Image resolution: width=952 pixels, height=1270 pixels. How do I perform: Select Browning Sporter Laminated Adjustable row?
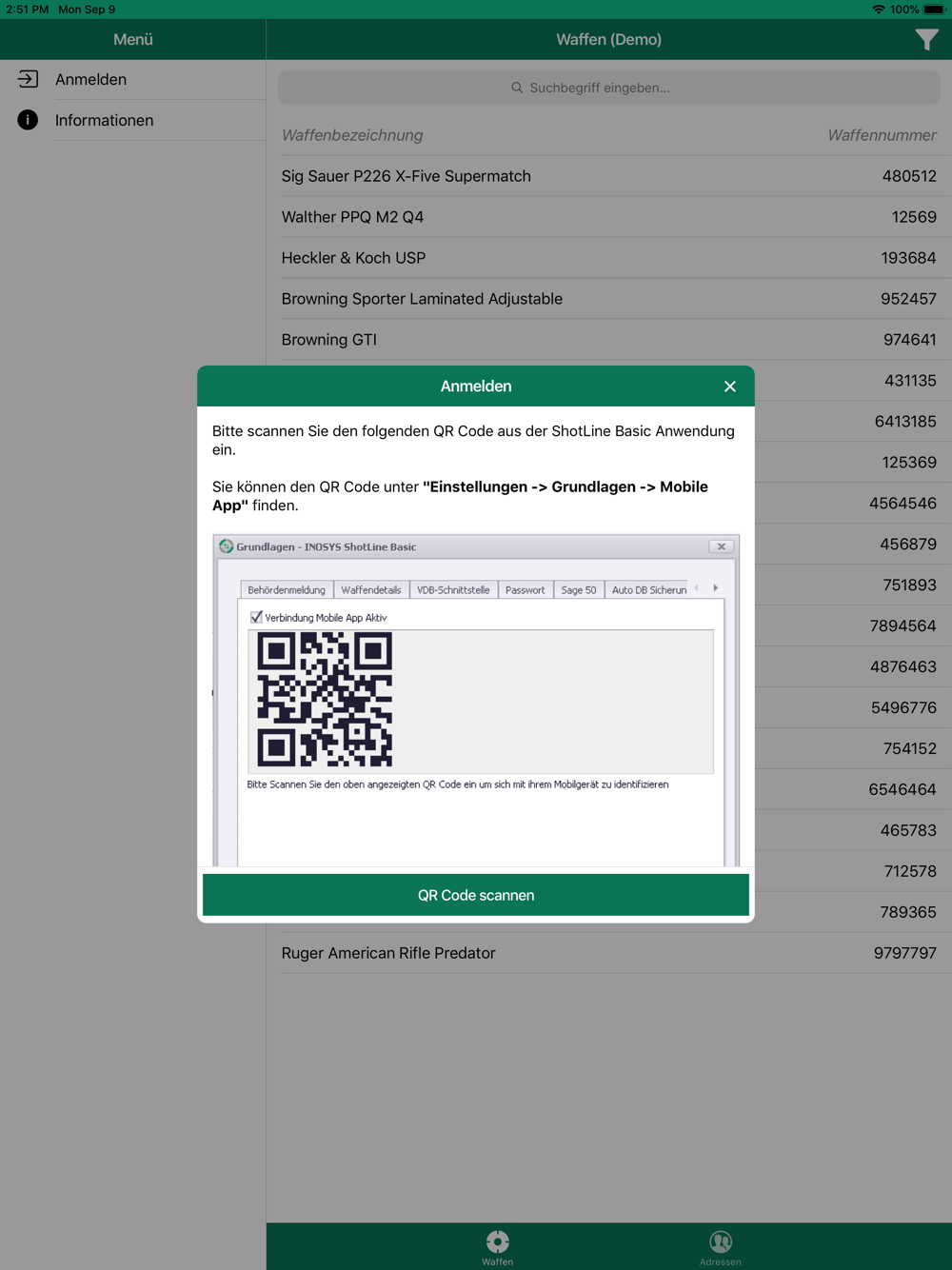tap(609, 299)
